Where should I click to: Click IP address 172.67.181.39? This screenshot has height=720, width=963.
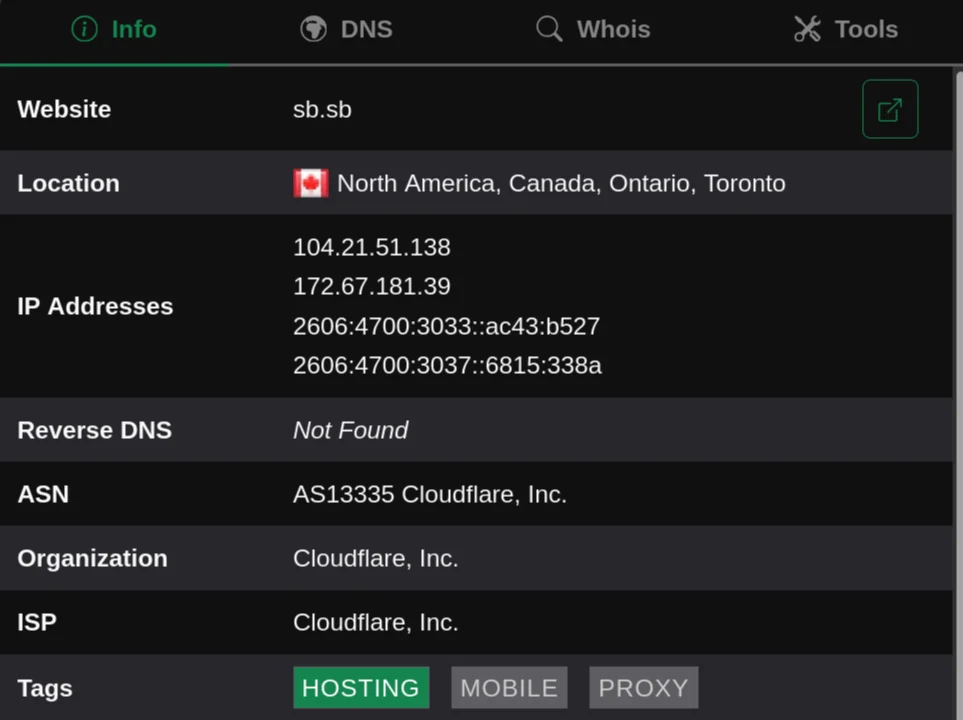click(372, 286)
